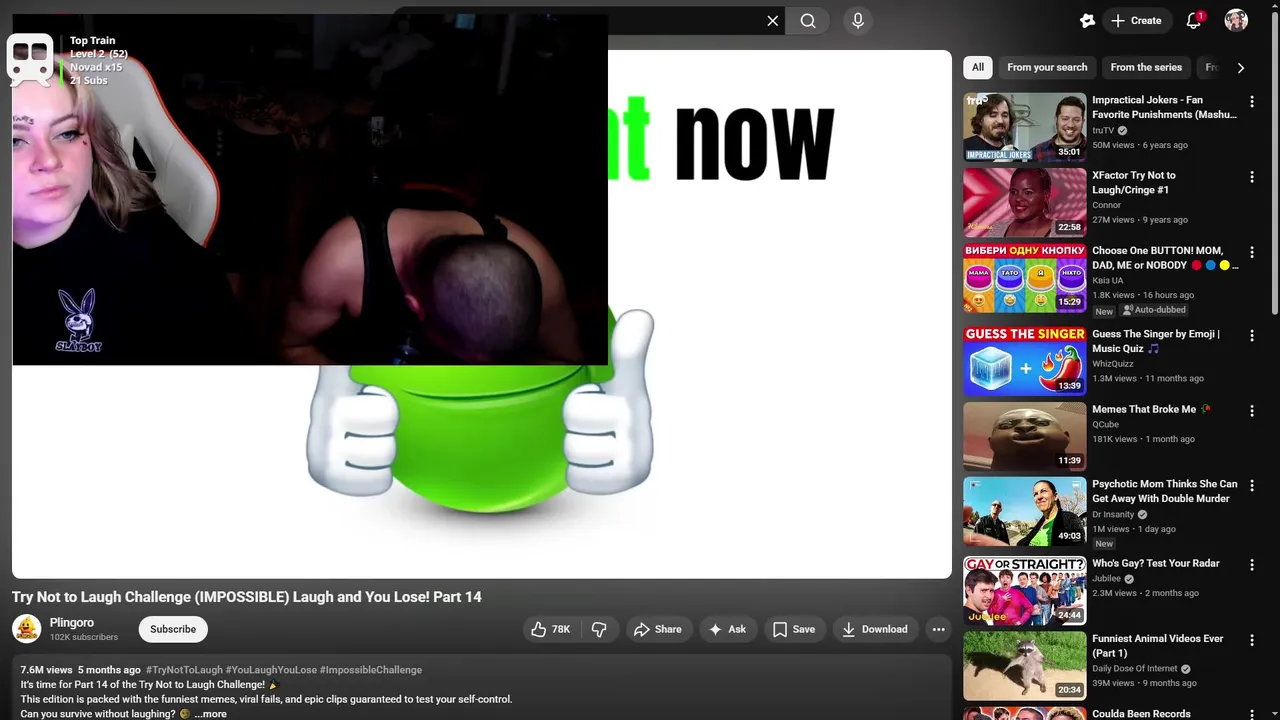This screenshot has height=720, width=1280.
Task: Open the Plingoro channel name link
Action: point(72,622)
